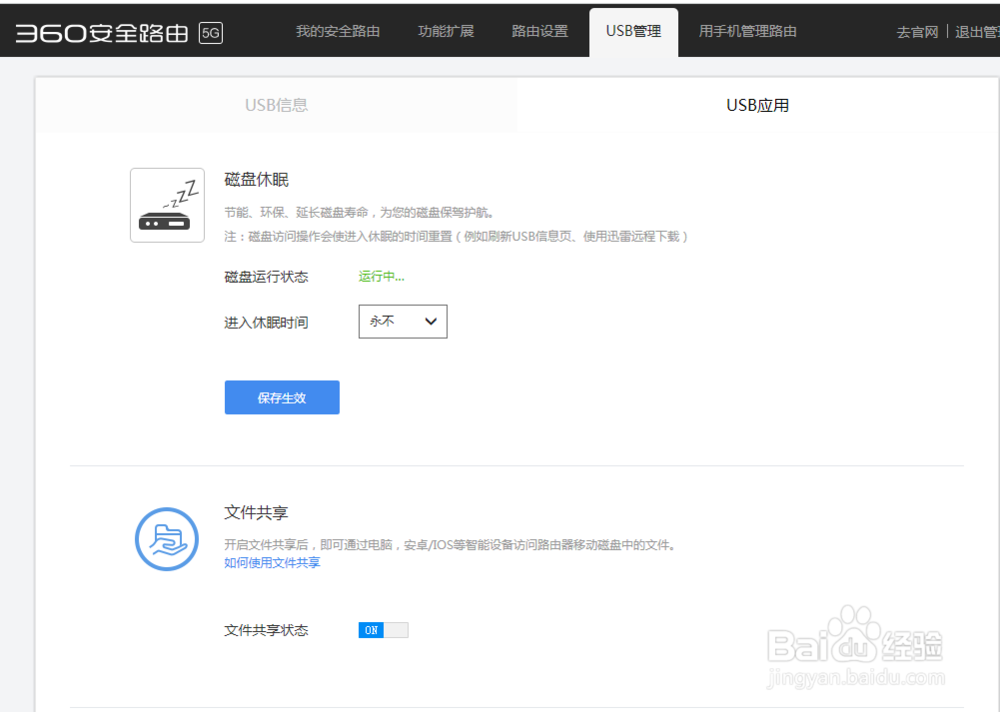Click the 360安全路由 logo
This screenshot has width=1000, height=712.
101,33
